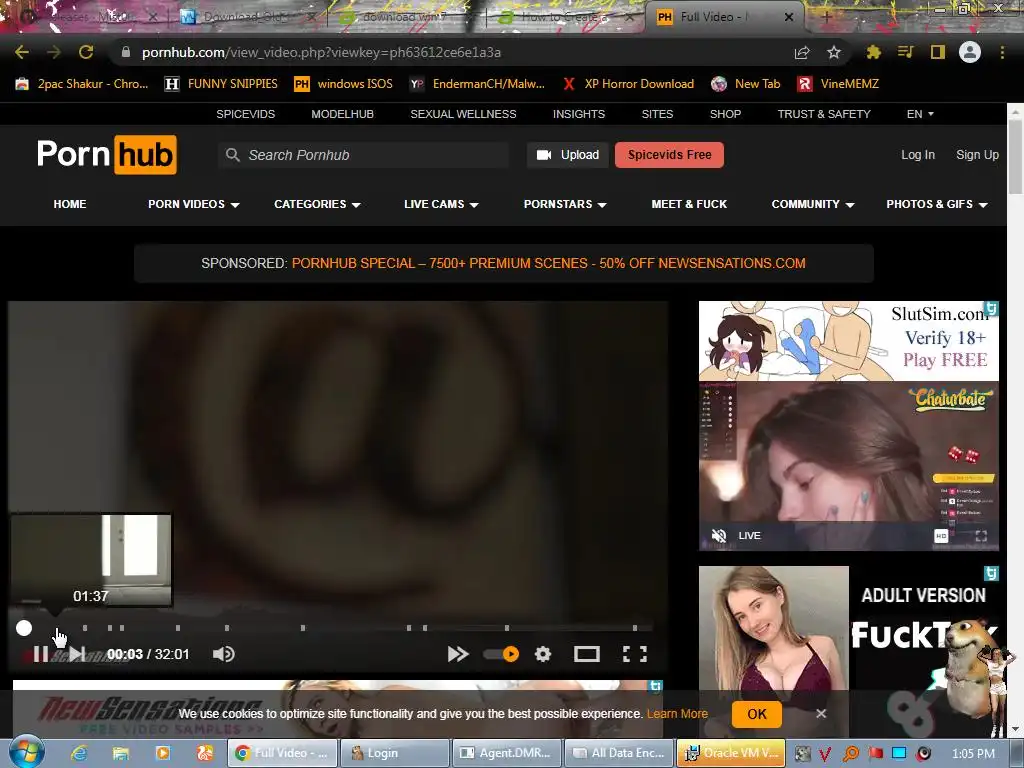Skip to next video in the player
The height and width of the screenshot is (768, 1024).
pos(77,654)
